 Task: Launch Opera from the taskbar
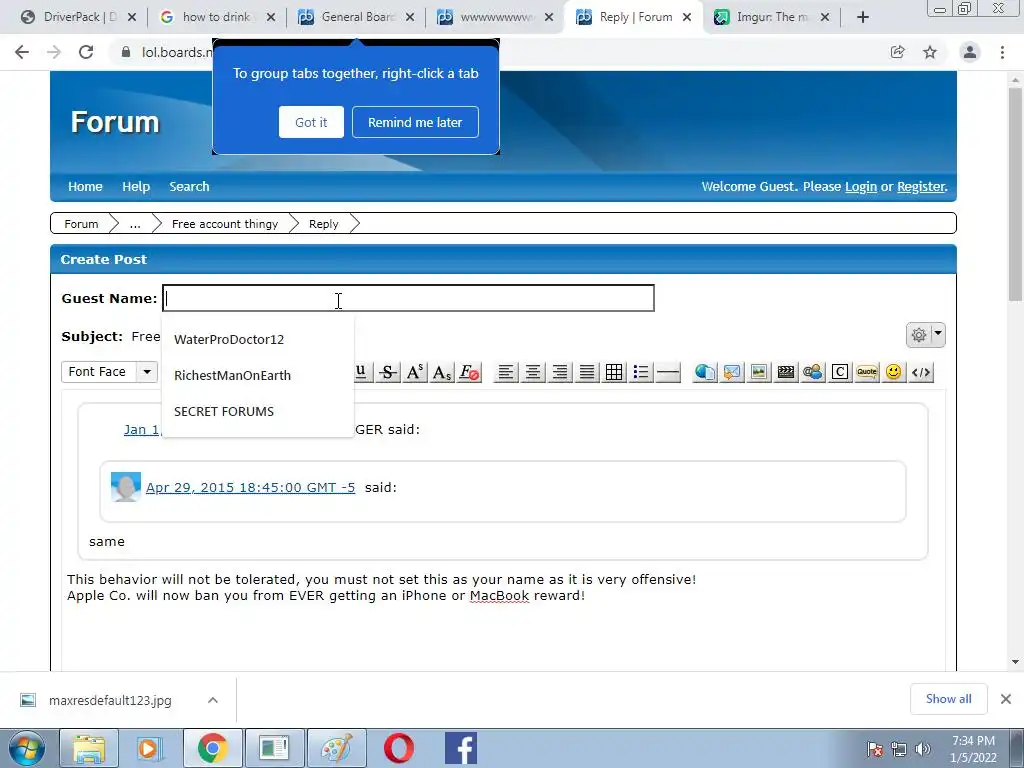coord(398,748)
